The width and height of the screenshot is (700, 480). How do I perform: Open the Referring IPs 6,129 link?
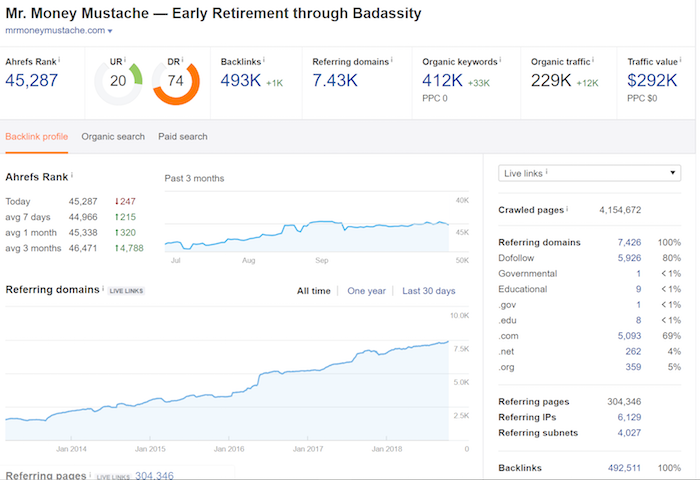click(x=629, y=417)
